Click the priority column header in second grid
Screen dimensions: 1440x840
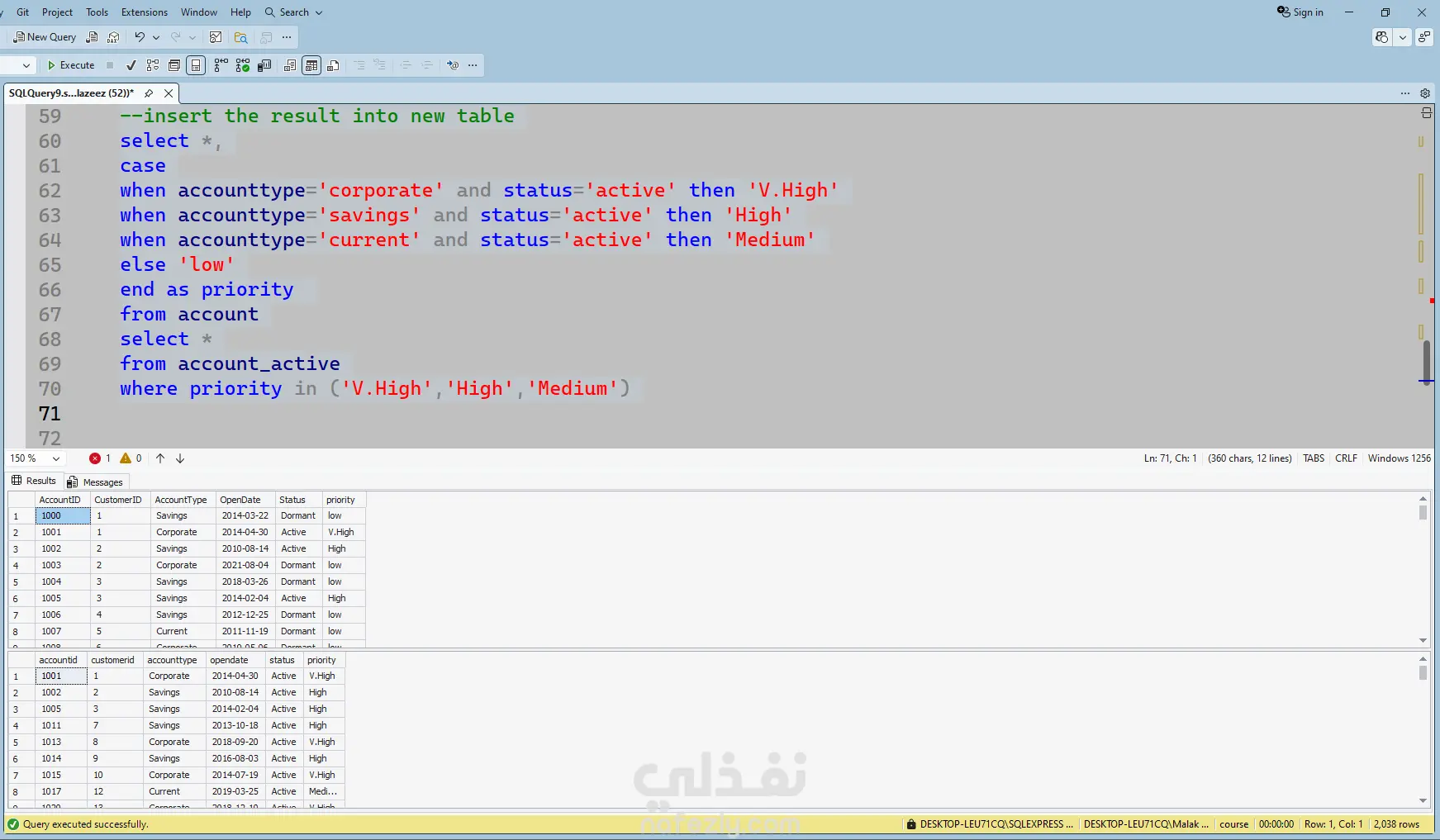(x=324, y=660)
